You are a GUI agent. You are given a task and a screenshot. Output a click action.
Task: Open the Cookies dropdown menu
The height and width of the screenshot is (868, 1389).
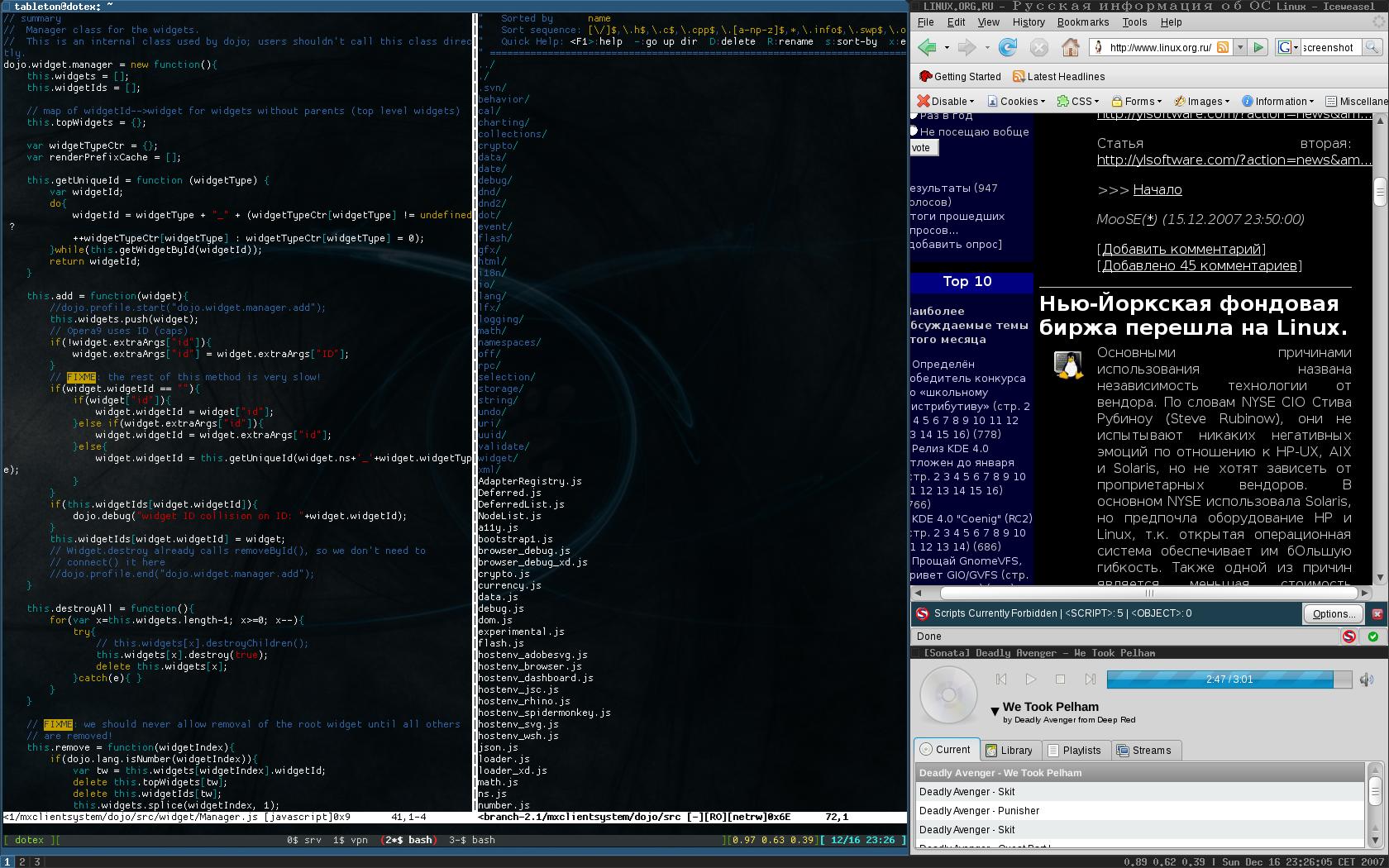click(1015, 101)
